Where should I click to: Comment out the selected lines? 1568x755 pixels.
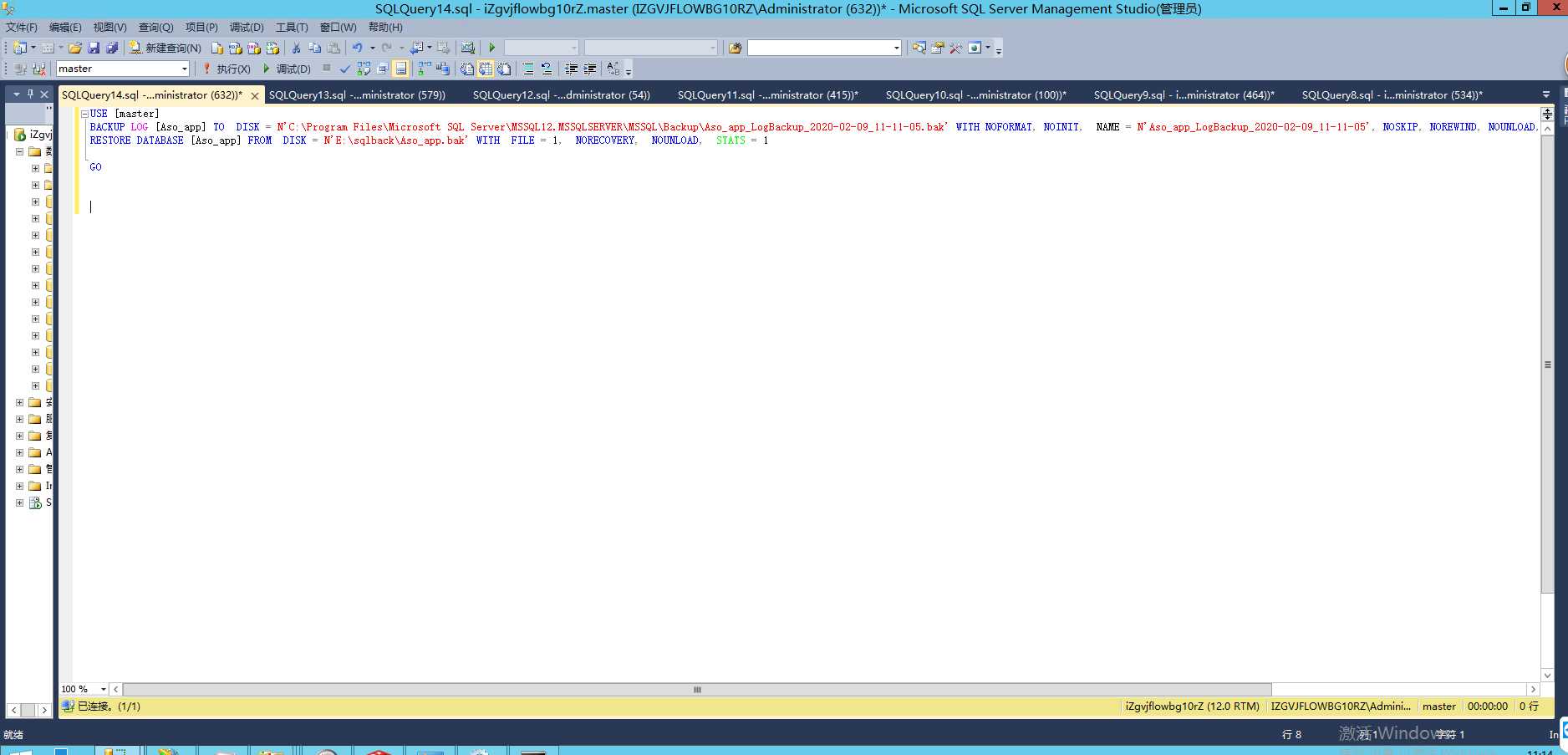528,69
